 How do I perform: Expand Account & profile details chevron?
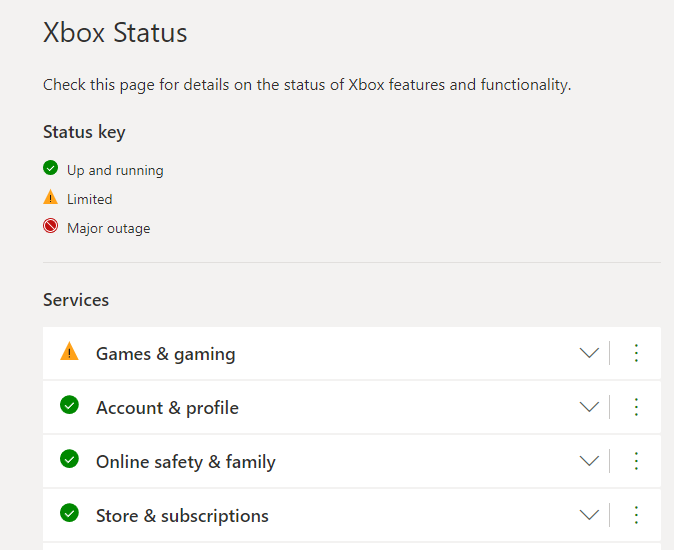pos(589,407)
